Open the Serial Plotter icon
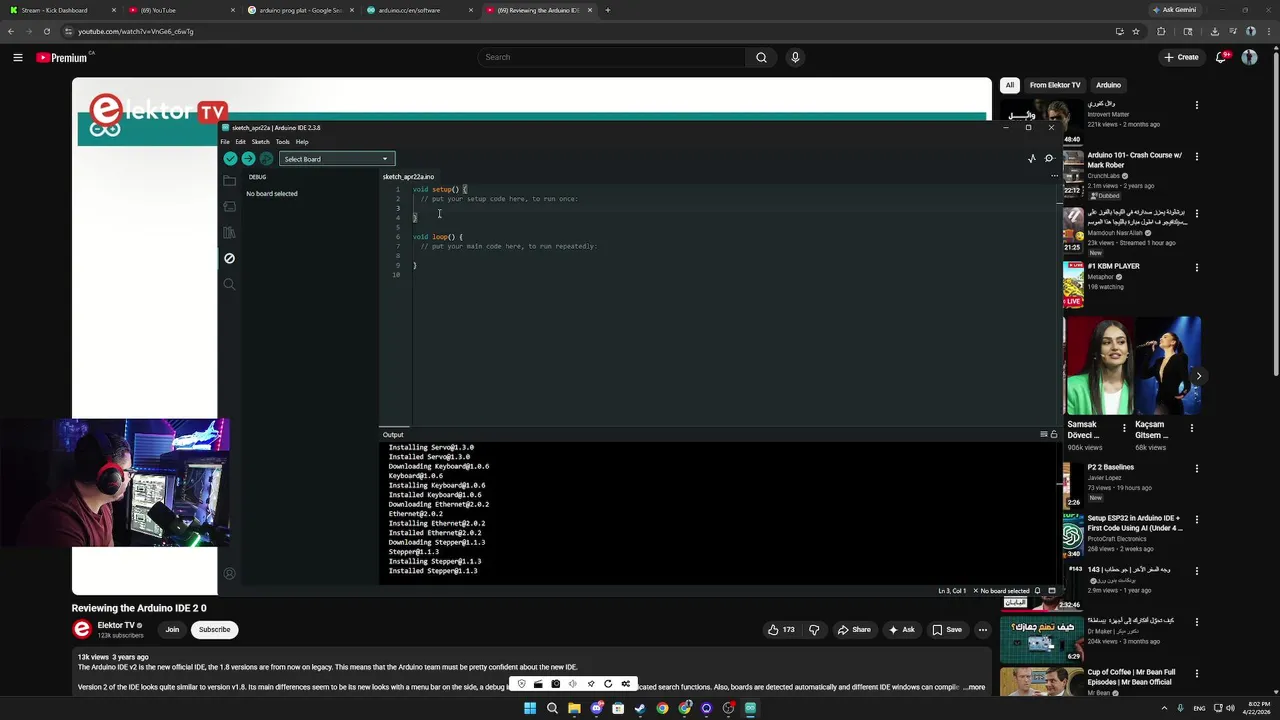1280x720 pixels. click(x=1032, y=159)
